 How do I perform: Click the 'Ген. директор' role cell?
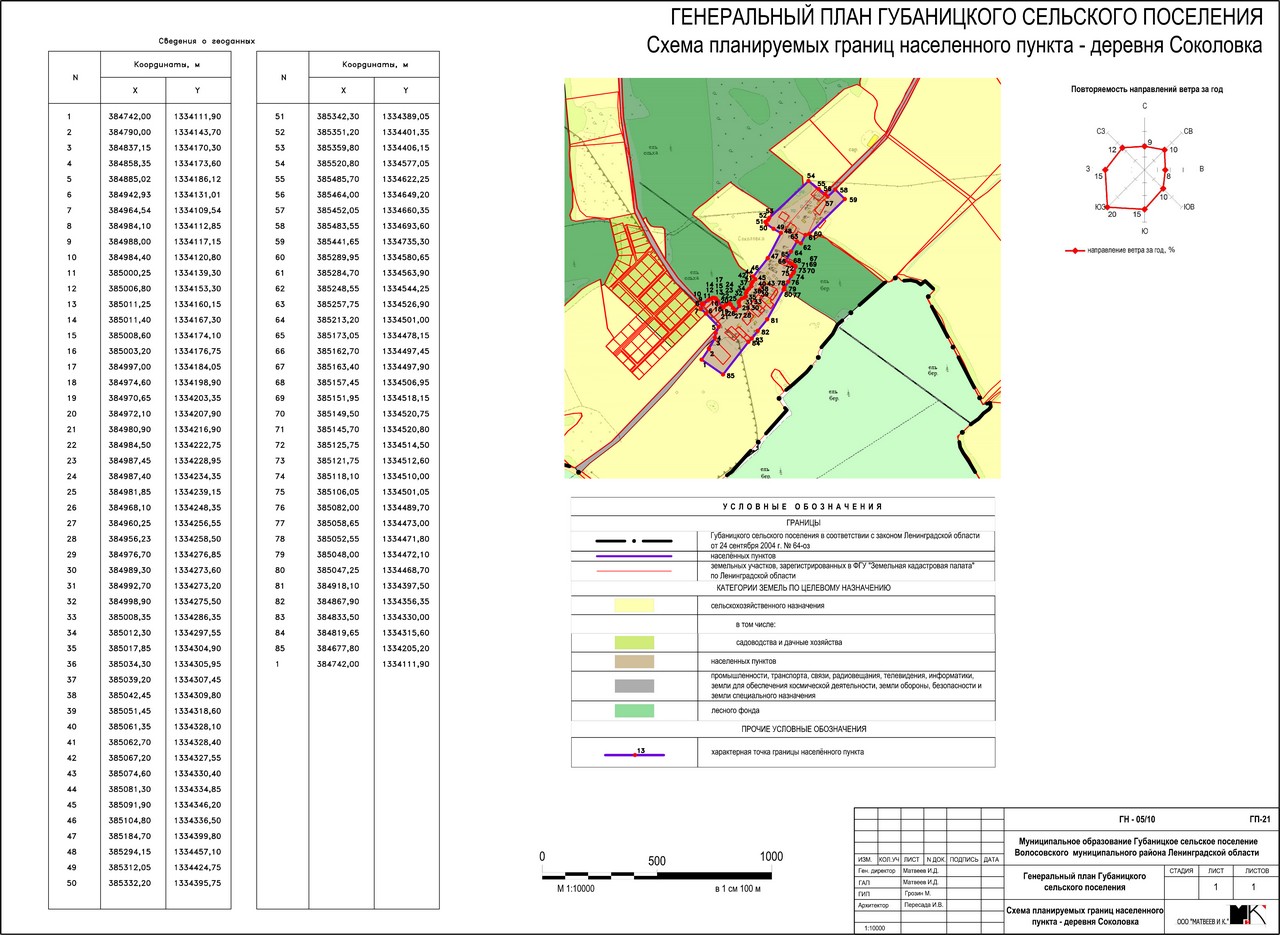click(x=876, y=871)
